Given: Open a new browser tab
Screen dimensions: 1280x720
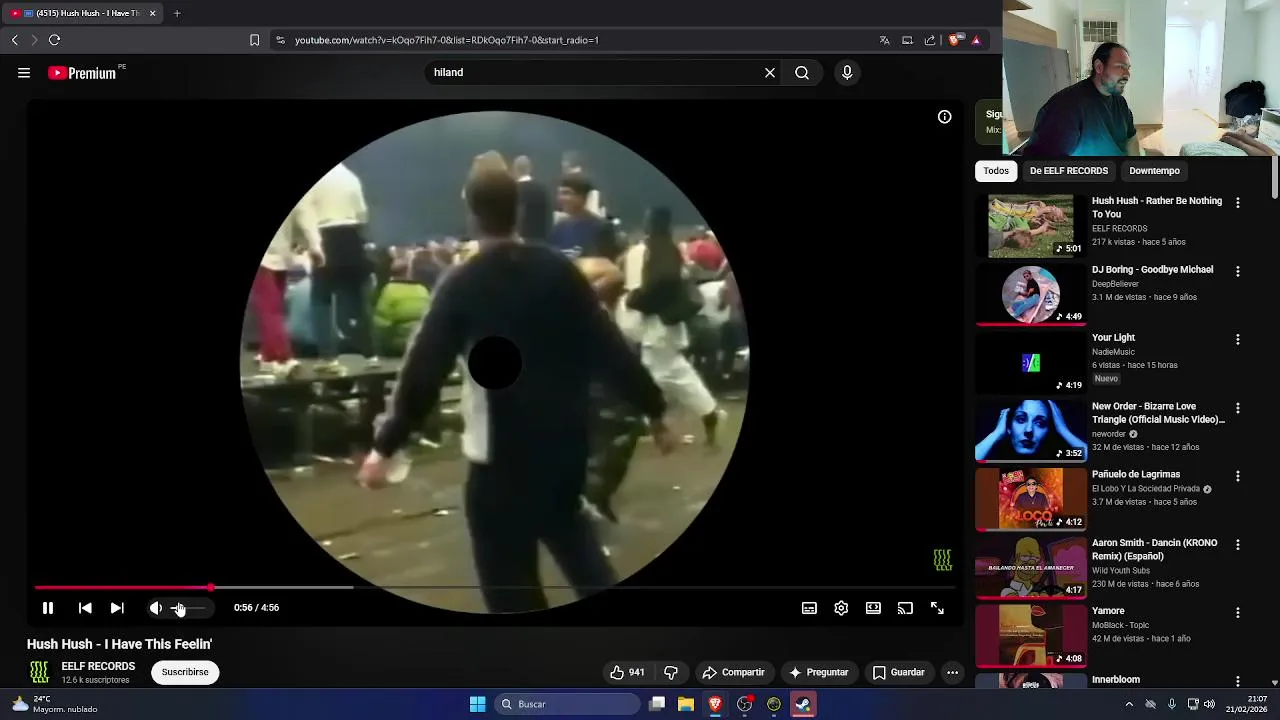Looking at the screenshot, I should click(x=177, y=13).
